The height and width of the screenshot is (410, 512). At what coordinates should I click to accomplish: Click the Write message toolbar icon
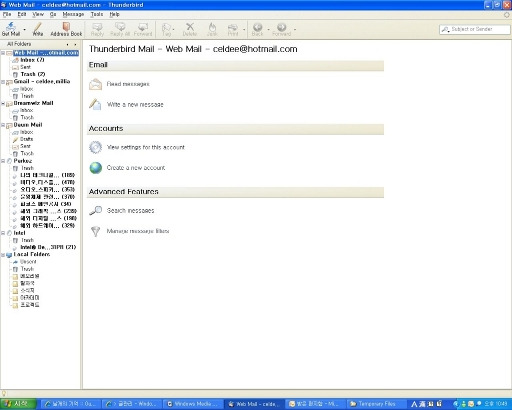(x=38, y=29)
